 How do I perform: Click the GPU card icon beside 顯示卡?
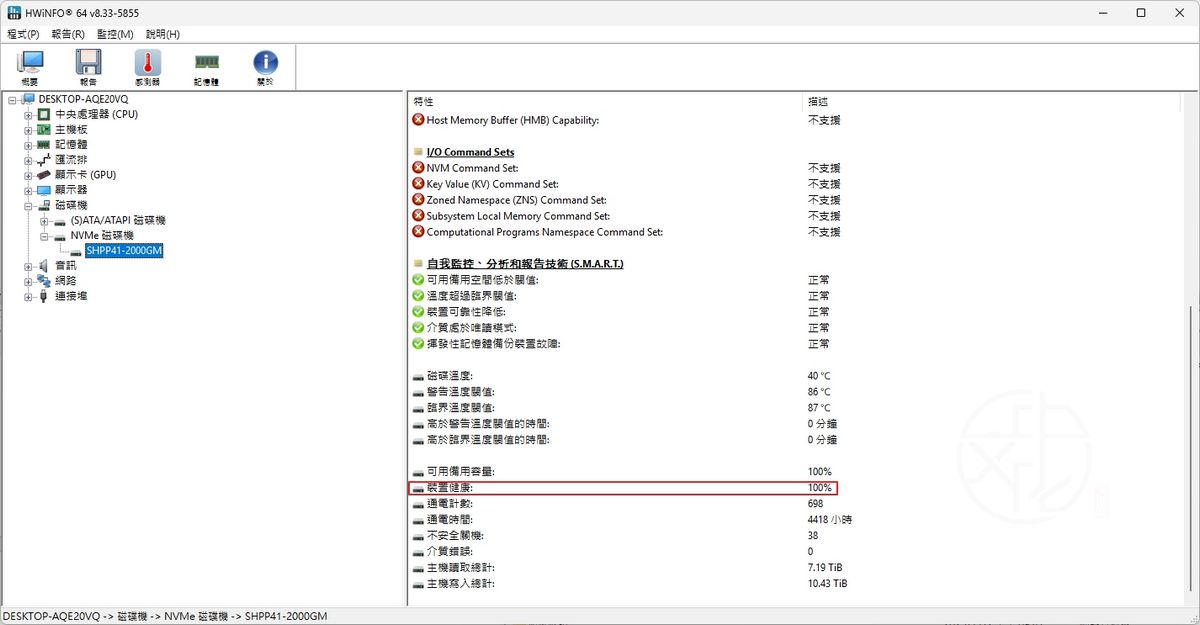44,173
